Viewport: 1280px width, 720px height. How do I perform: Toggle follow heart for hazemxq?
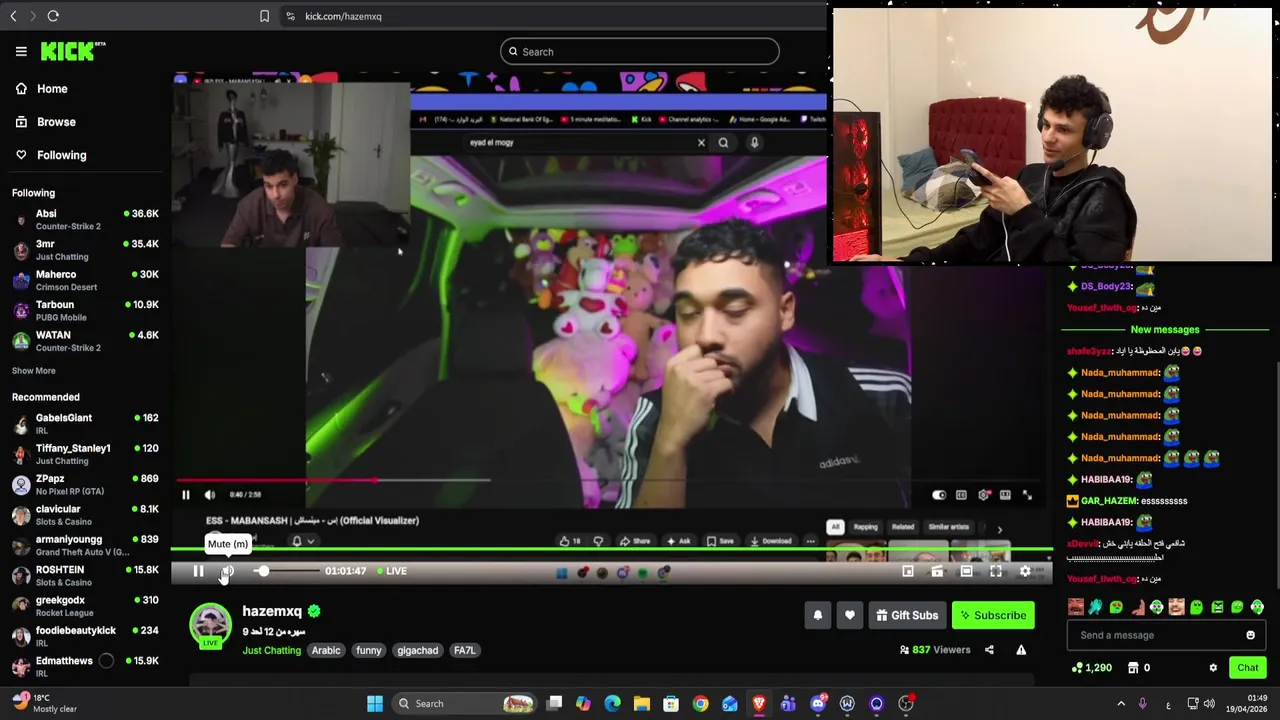click(850, 615)
